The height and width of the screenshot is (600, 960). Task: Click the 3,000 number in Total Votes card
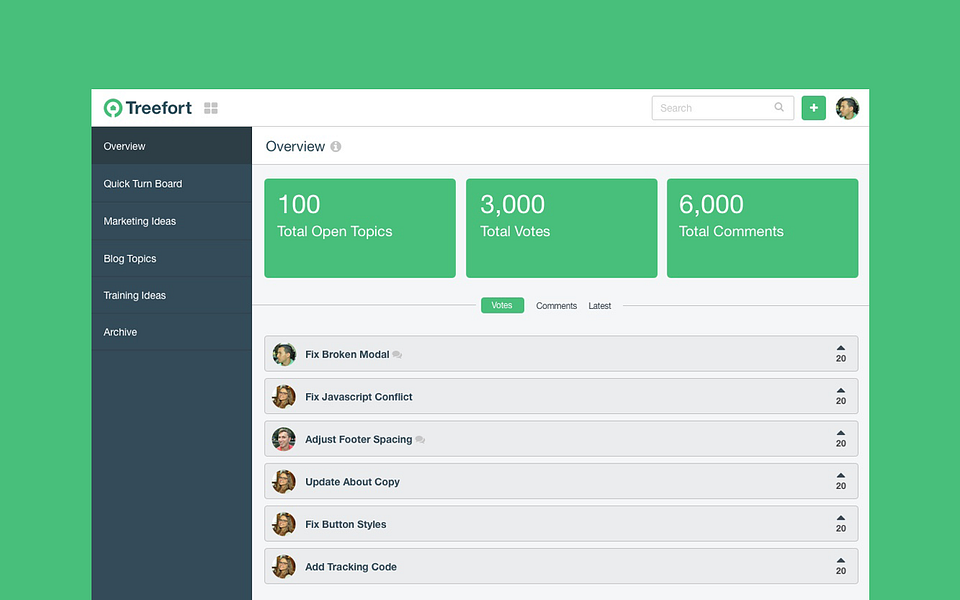512,204
